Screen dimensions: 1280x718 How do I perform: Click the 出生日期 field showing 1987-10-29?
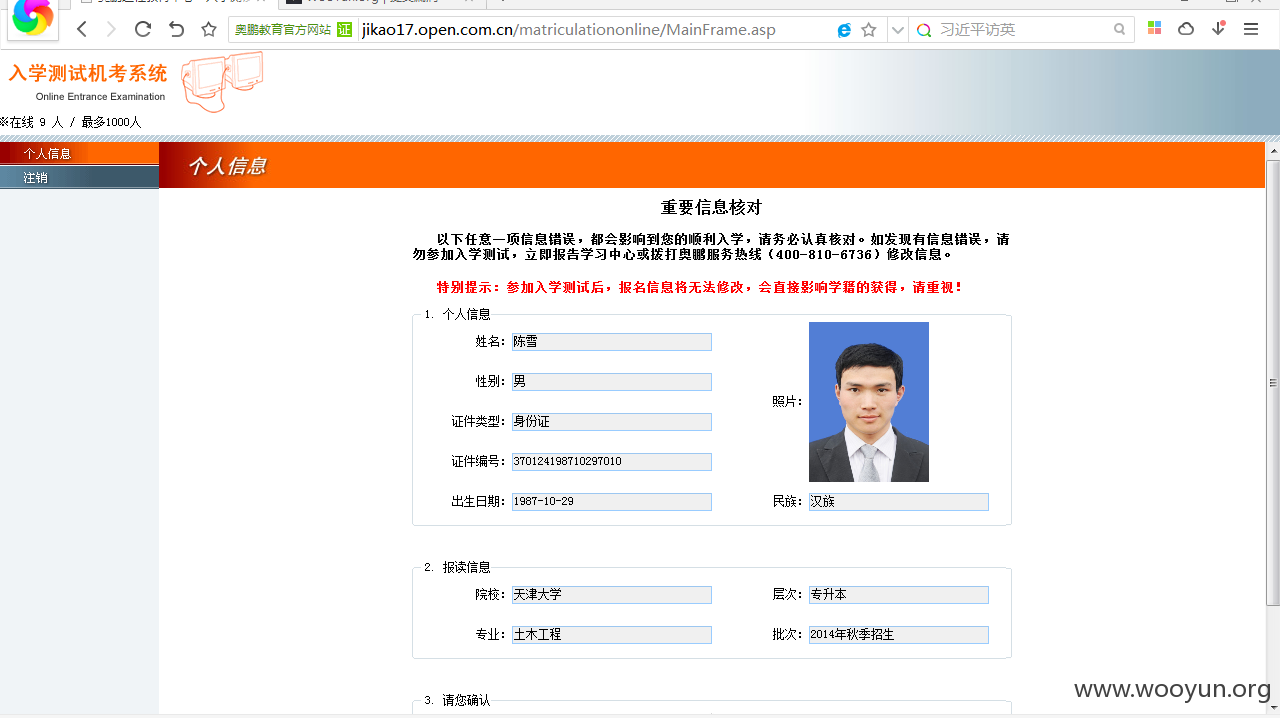pyautogui.click(x=612, y=502)
